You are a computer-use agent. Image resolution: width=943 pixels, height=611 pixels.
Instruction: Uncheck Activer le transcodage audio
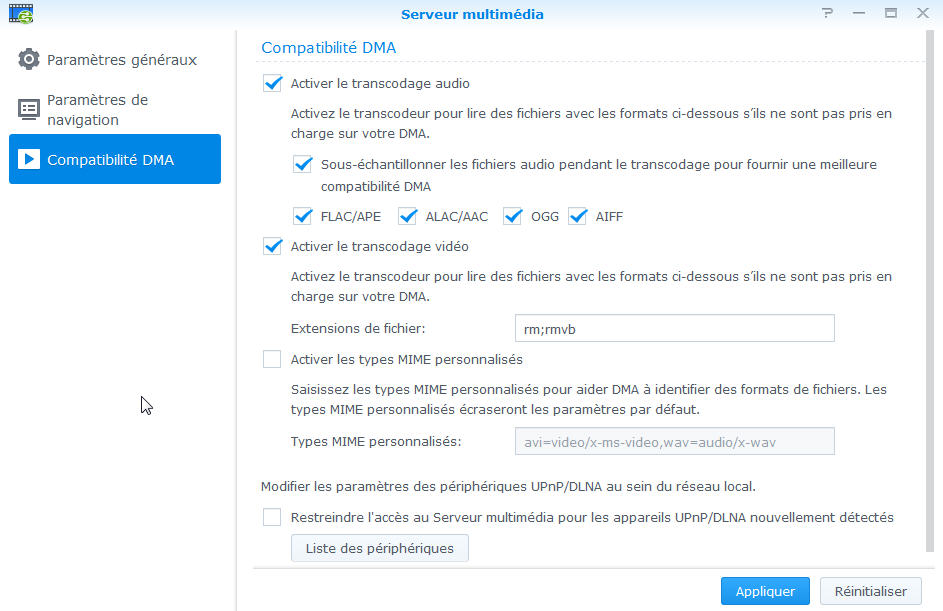point(272,83)
